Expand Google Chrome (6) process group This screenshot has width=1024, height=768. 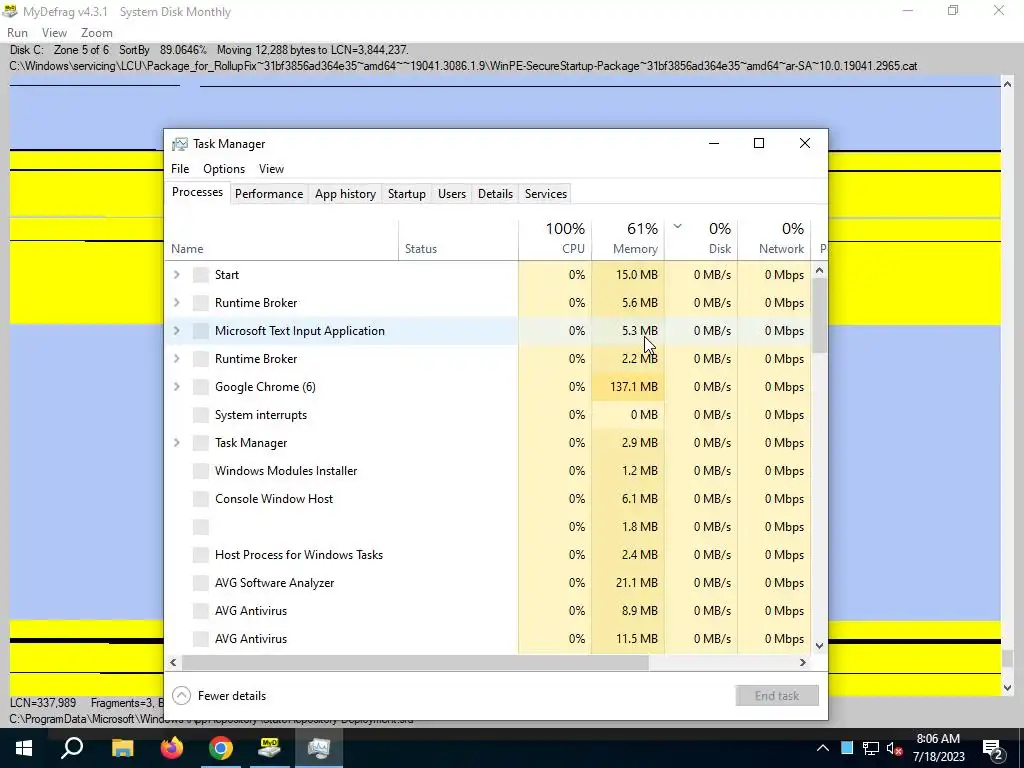coord(176,387)
